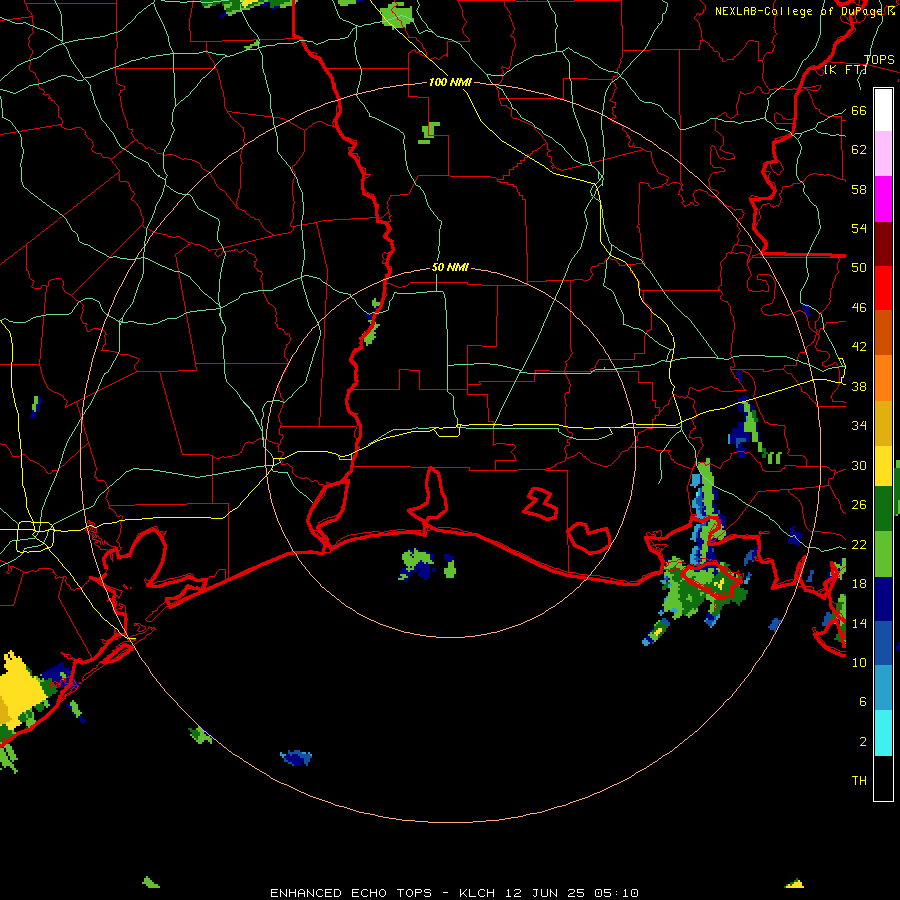Screen dimensions: 900x900
Task: Click the light orange legend swatch
Action: (883, 378)
